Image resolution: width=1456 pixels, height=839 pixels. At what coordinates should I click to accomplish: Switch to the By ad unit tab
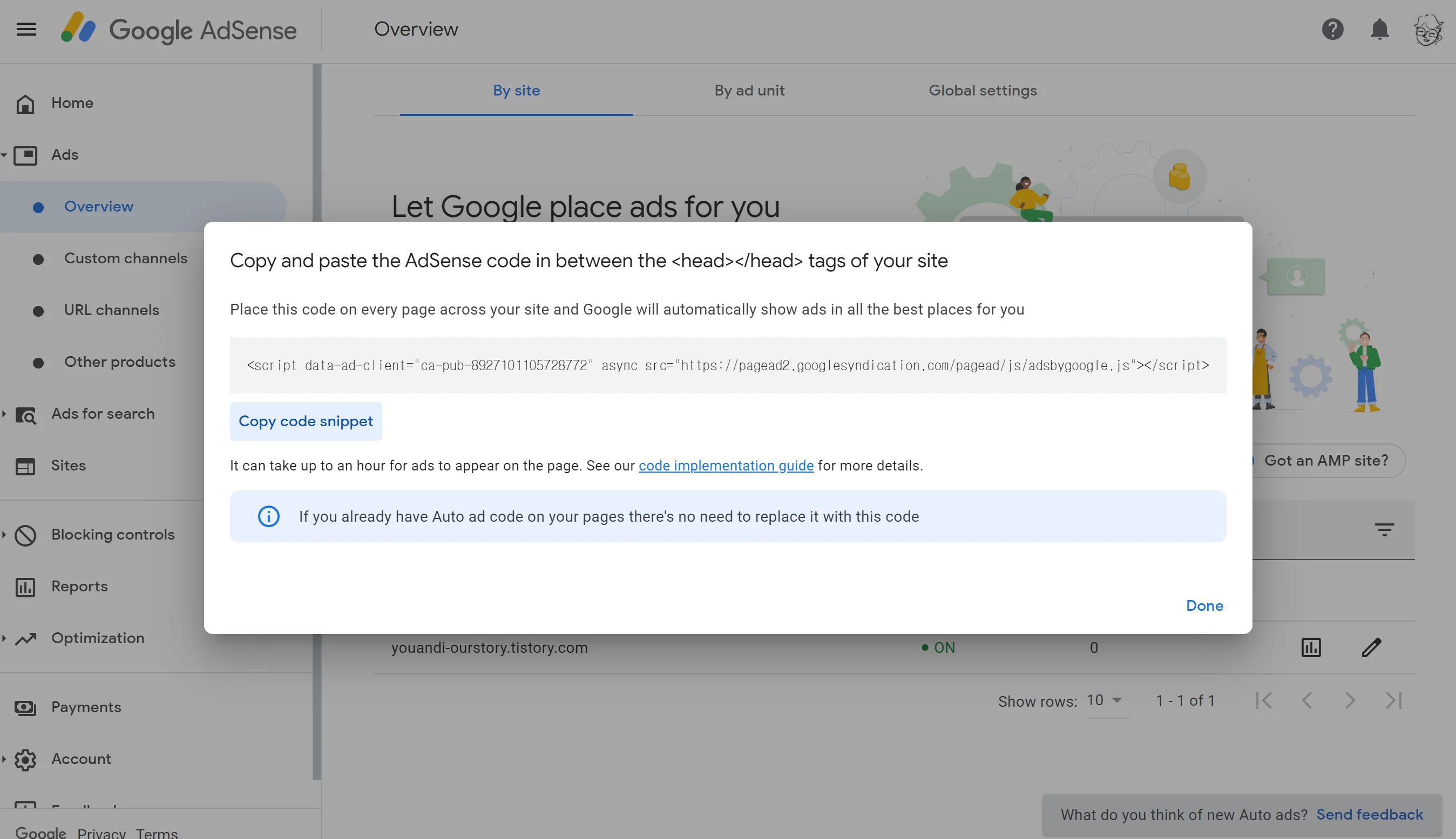click(x=749, y=91)
